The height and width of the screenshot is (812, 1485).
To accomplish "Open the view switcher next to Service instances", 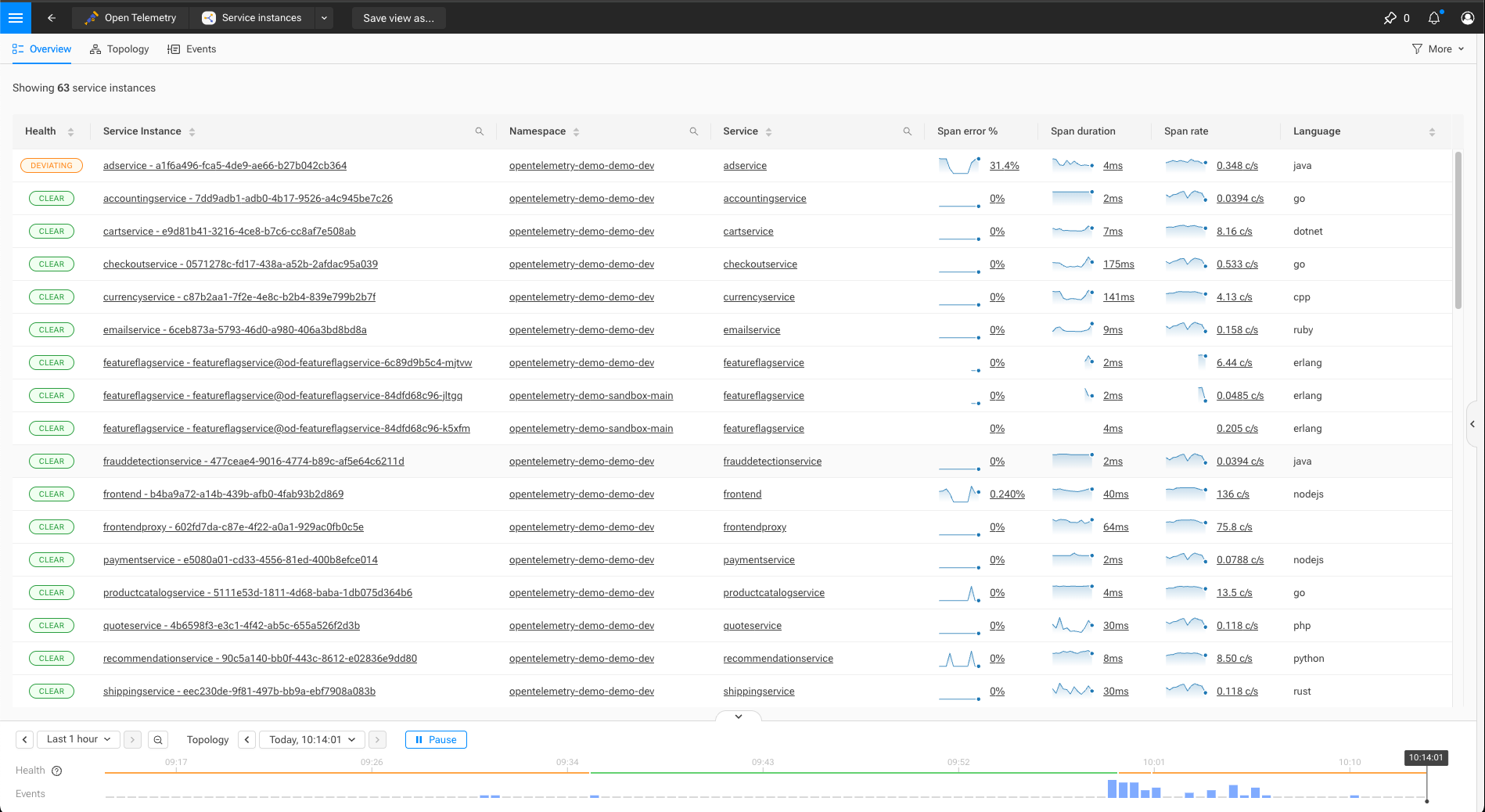I will tap(324, 17).
